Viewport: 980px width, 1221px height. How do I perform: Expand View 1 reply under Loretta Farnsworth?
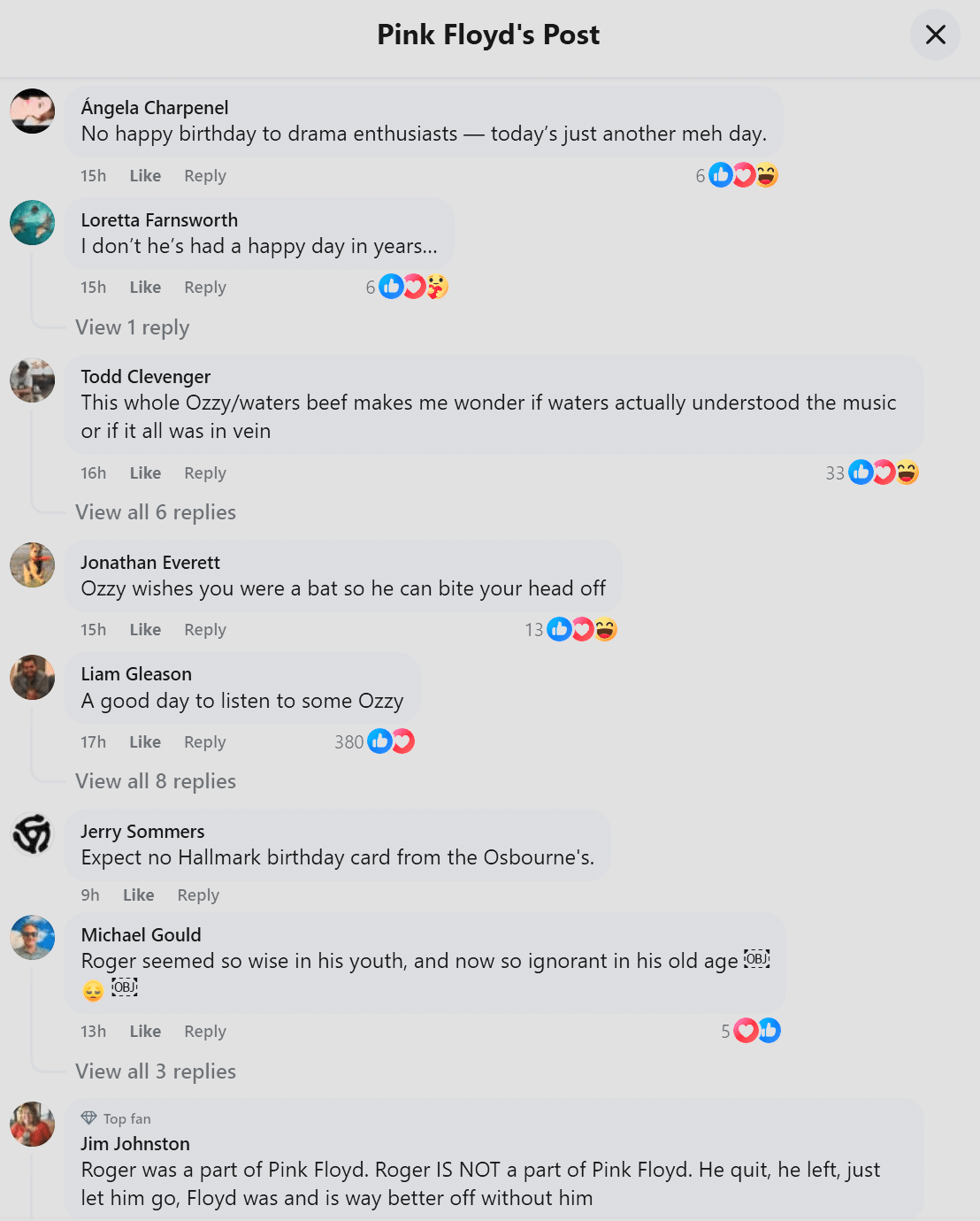click(133, 327)
